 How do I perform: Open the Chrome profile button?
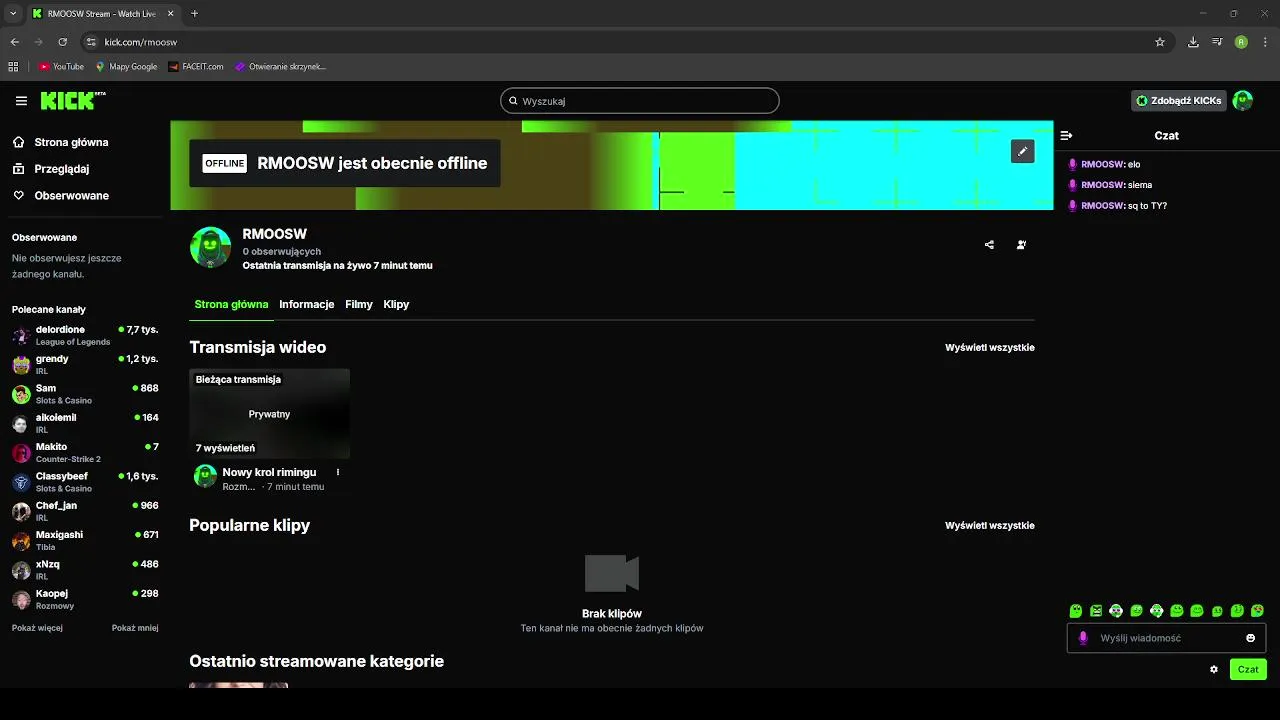tap(1241, 42)
